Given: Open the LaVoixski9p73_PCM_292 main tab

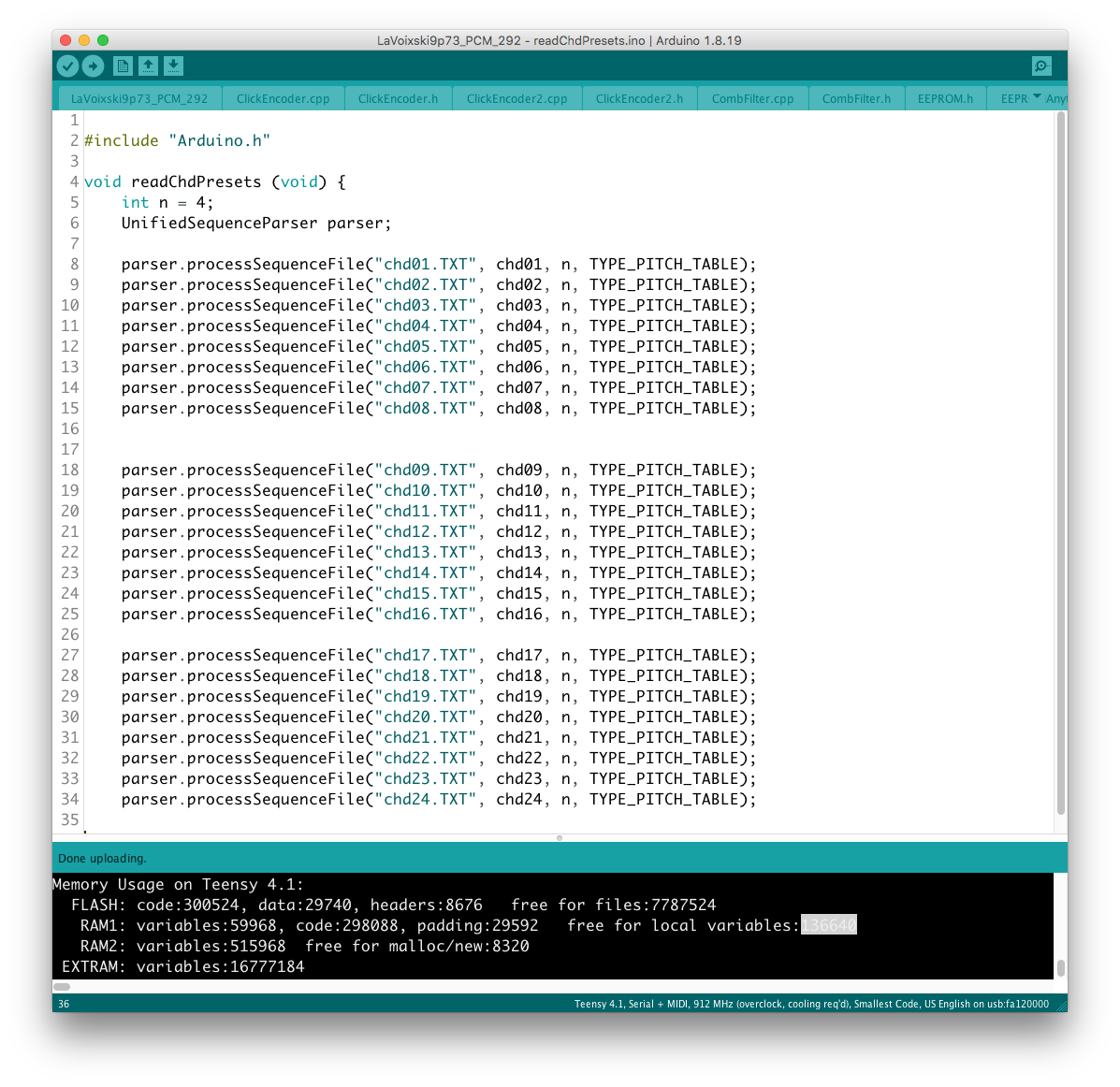Looking at the screenshot, I should 139,98.
